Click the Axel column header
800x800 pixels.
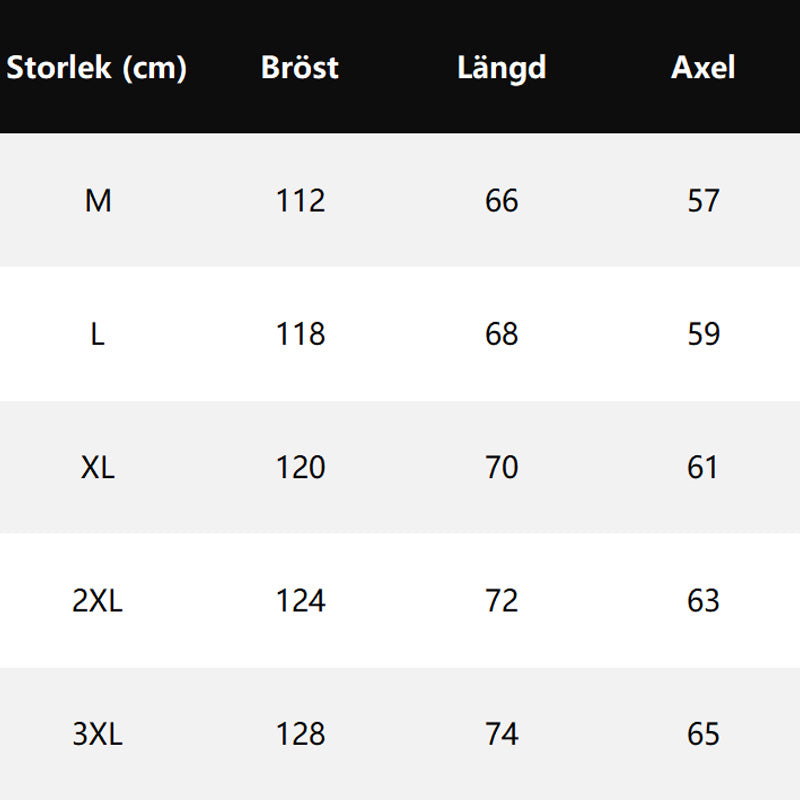coord(703,68)
